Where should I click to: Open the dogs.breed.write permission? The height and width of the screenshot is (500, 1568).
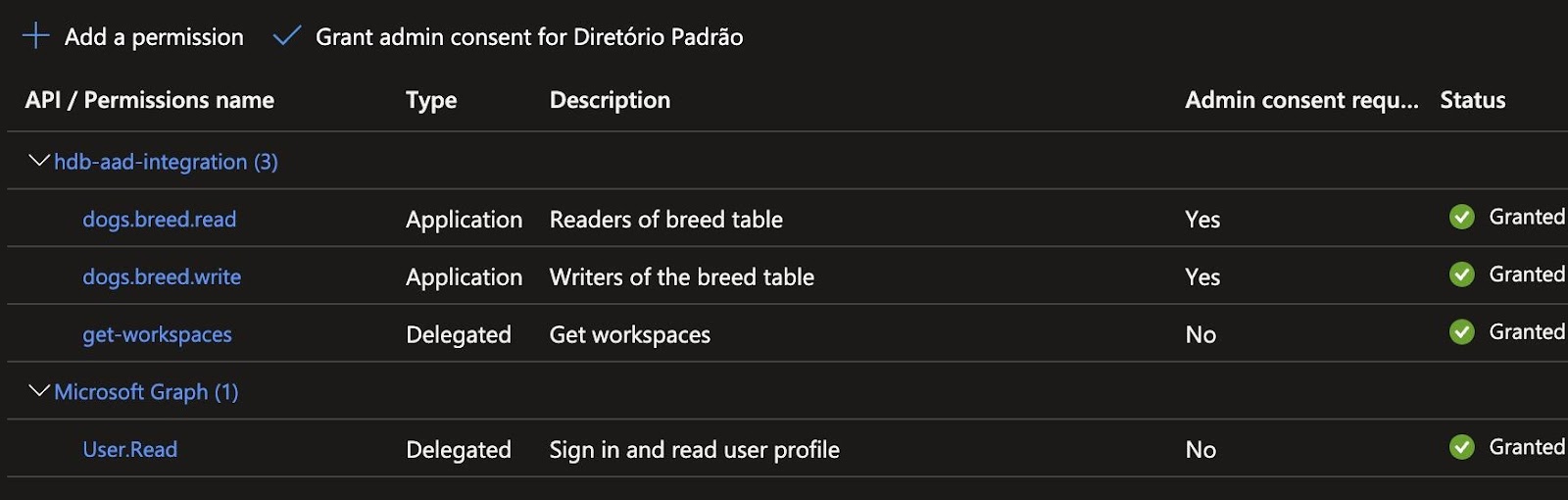coord(162,277)
